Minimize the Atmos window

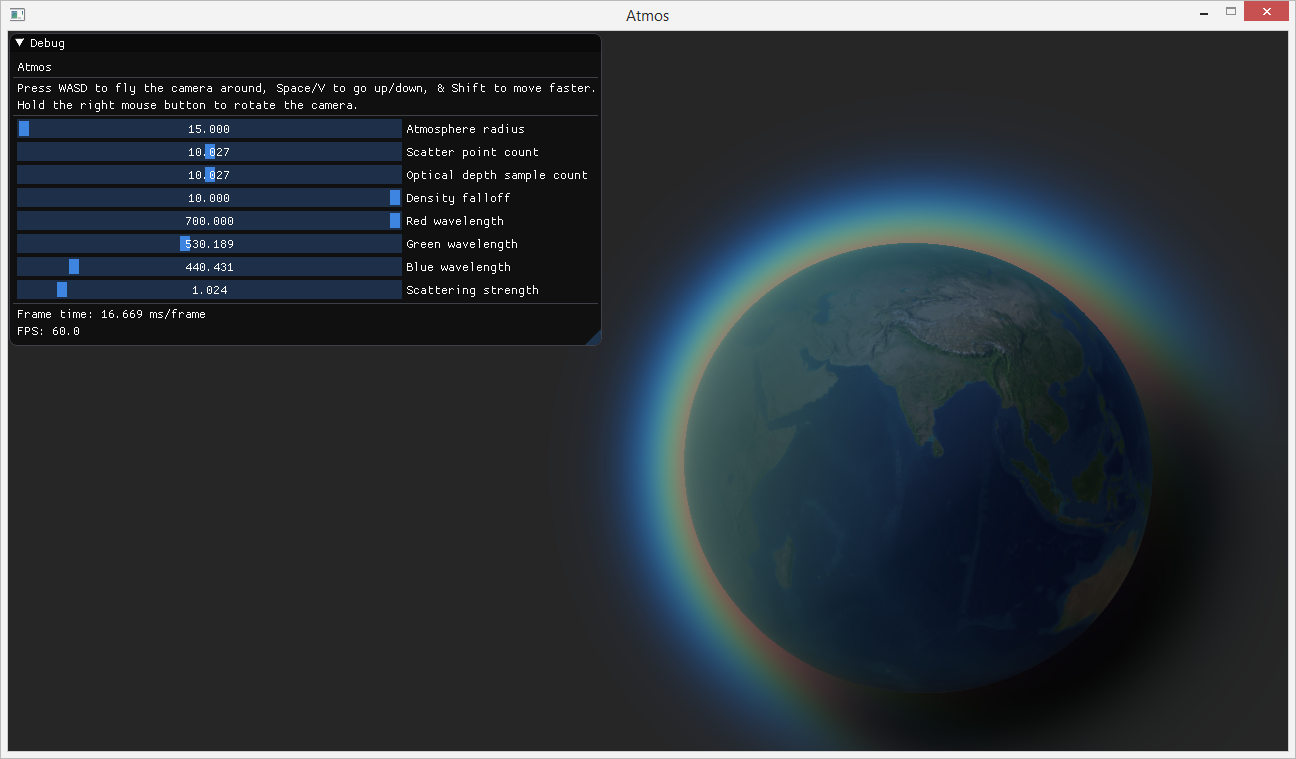tap(1203, 12)
